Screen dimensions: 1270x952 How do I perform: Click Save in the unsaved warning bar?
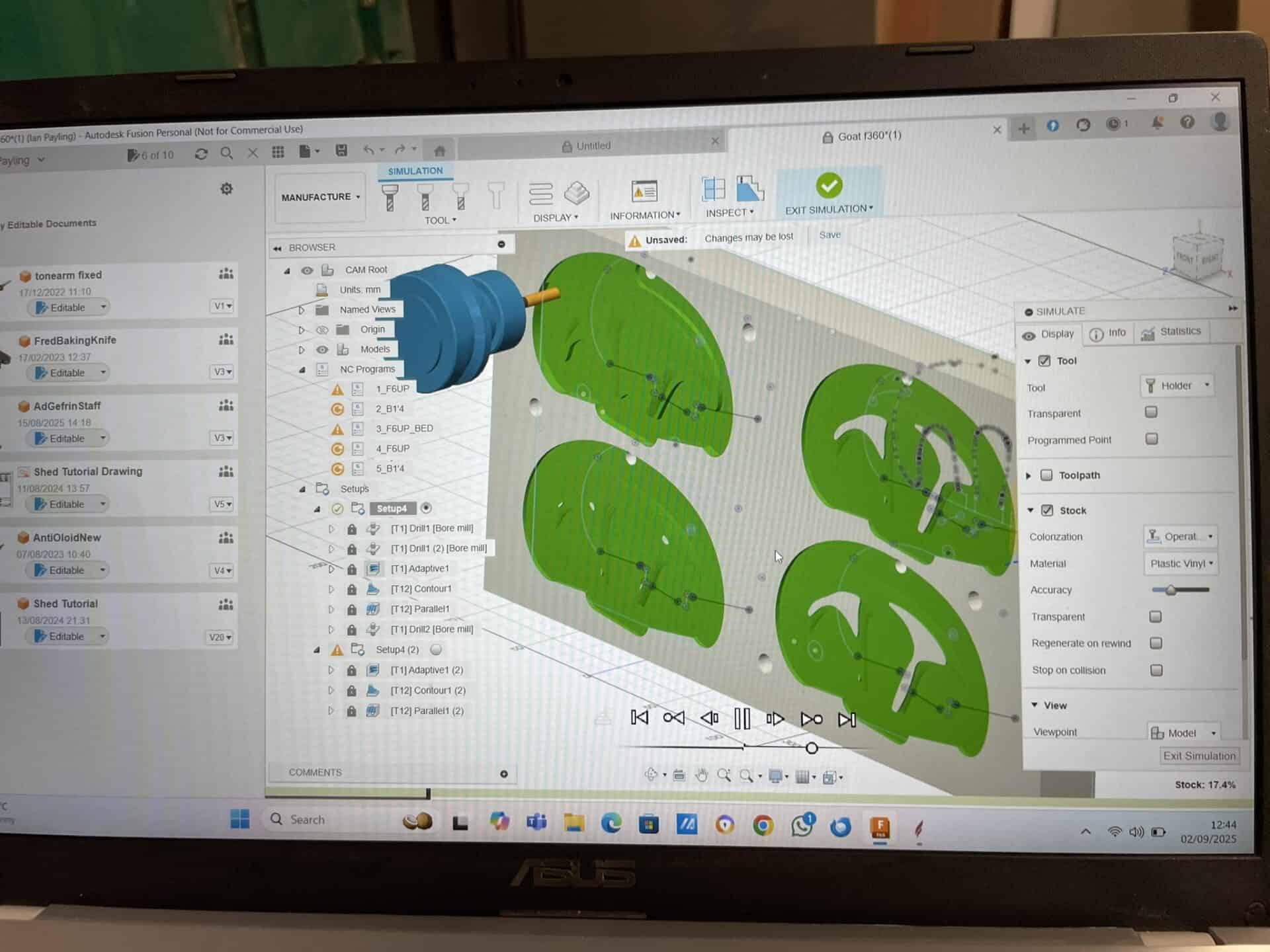tap(829, 235)
